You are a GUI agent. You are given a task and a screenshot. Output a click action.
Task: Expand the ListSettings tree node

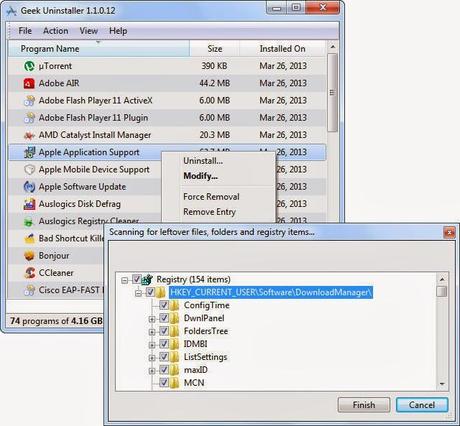click(152, 358)
